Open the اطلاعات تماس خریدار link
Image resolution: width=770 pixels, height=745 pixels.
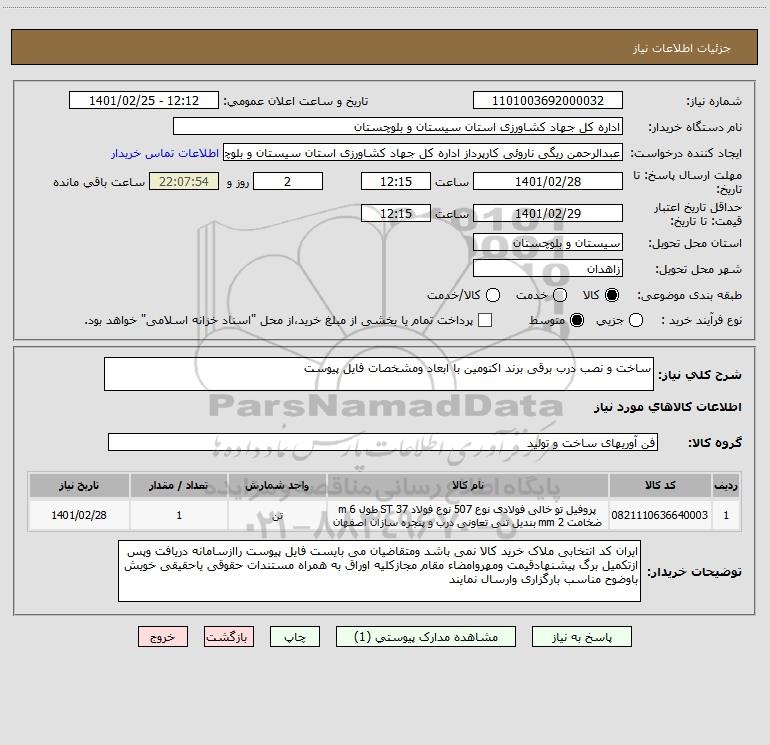click(165, 153)
